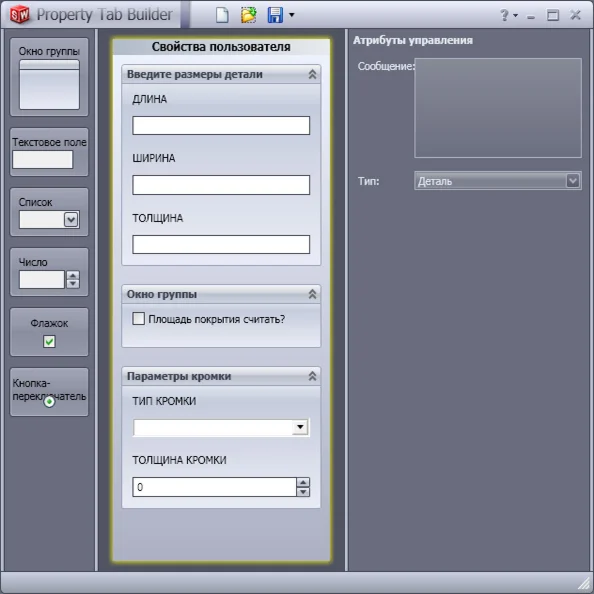Open an existing template file
This screenshot has height=594, width=594.
click(249, 15)
